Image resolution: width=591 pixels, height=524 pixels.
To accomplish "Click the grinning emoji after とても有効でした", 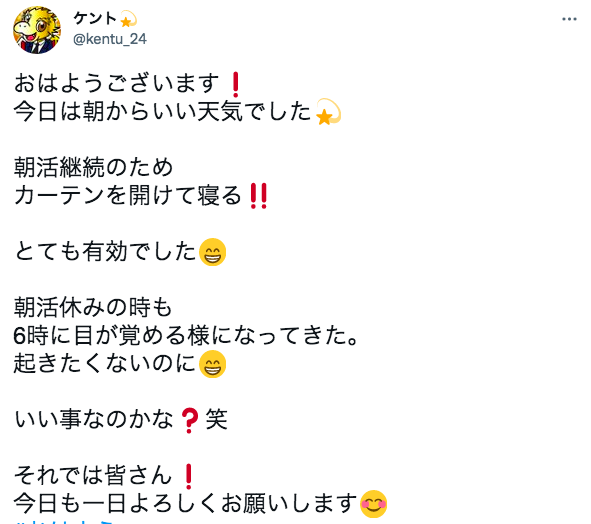I will (x=213, y=252).
